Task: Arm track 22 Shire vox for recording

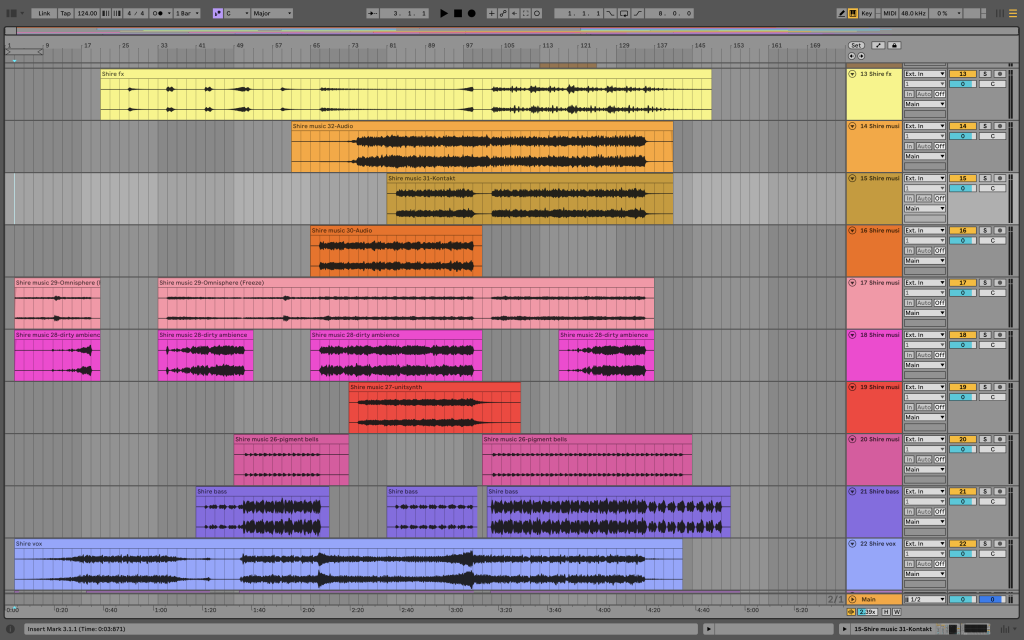Action: 999,543
